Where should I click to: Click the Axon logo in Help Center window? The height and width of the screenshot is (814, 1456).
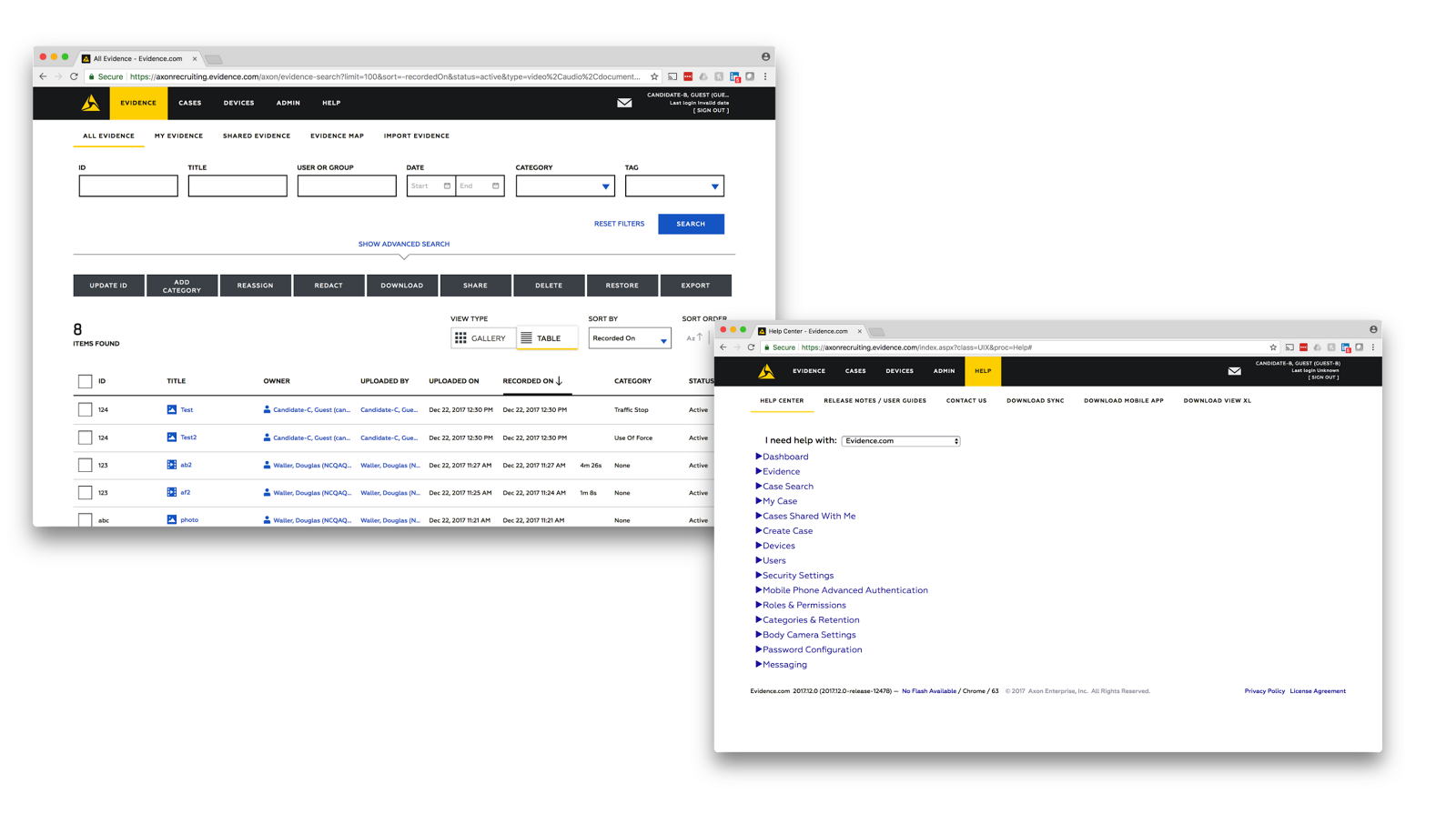[766, 371]
